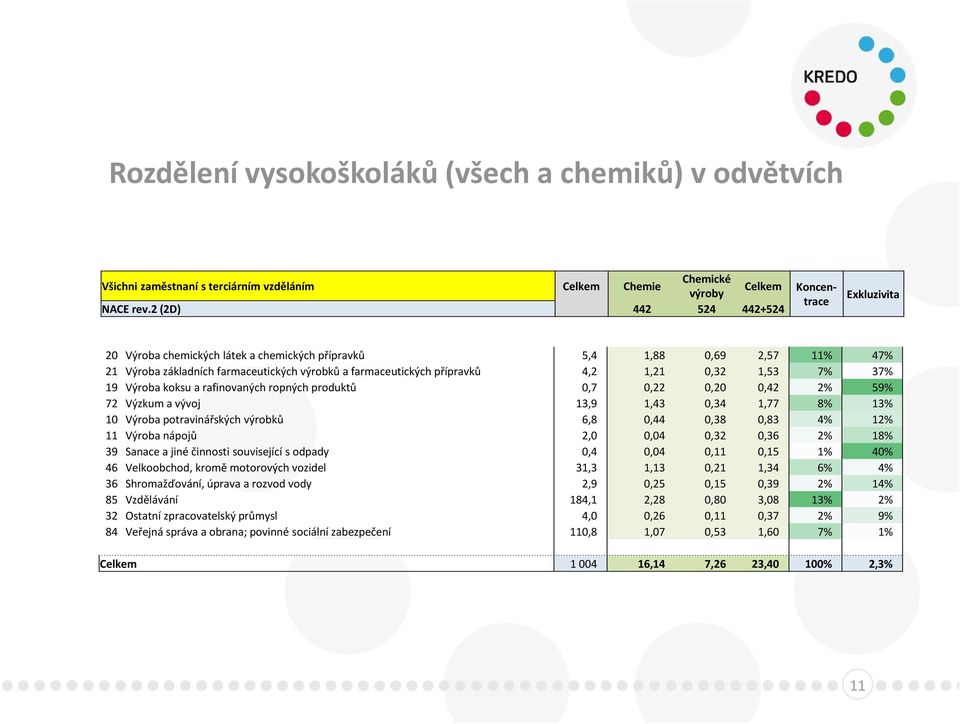Screen dimensions: 960x724
Task: Select row 'Výroba chemických látek a chemických přípravků'
Action: pyautogui.click(x=501, y=355)
